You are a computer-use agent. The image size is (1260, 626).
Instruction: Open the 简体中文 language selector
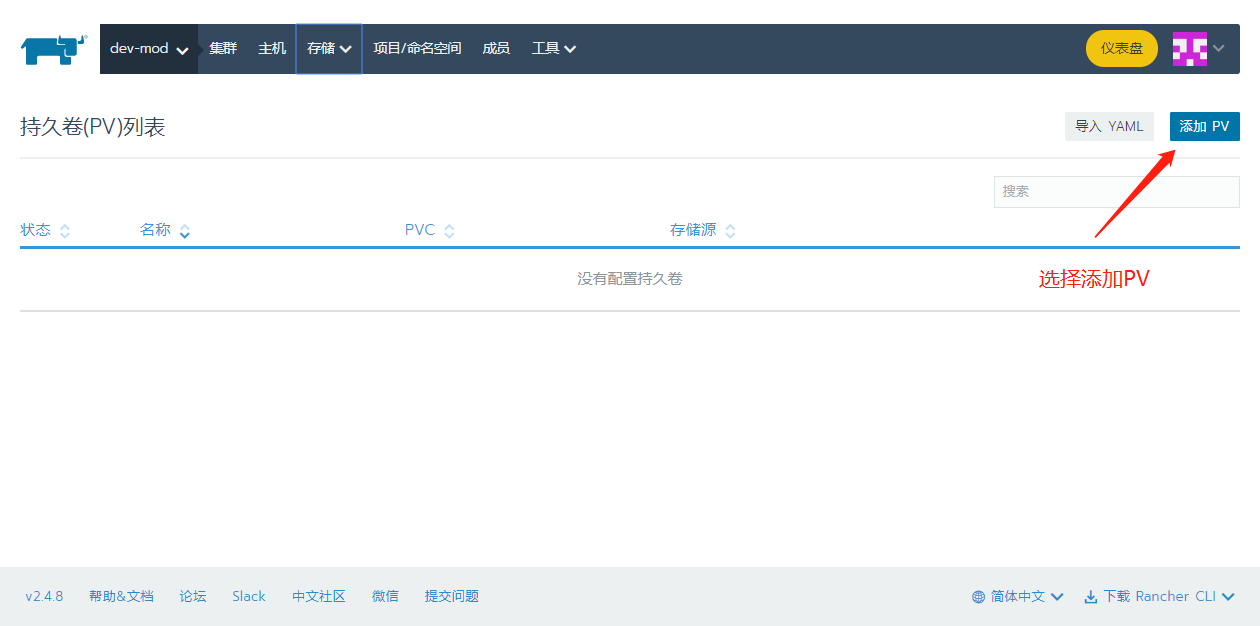click(1017, 596)
